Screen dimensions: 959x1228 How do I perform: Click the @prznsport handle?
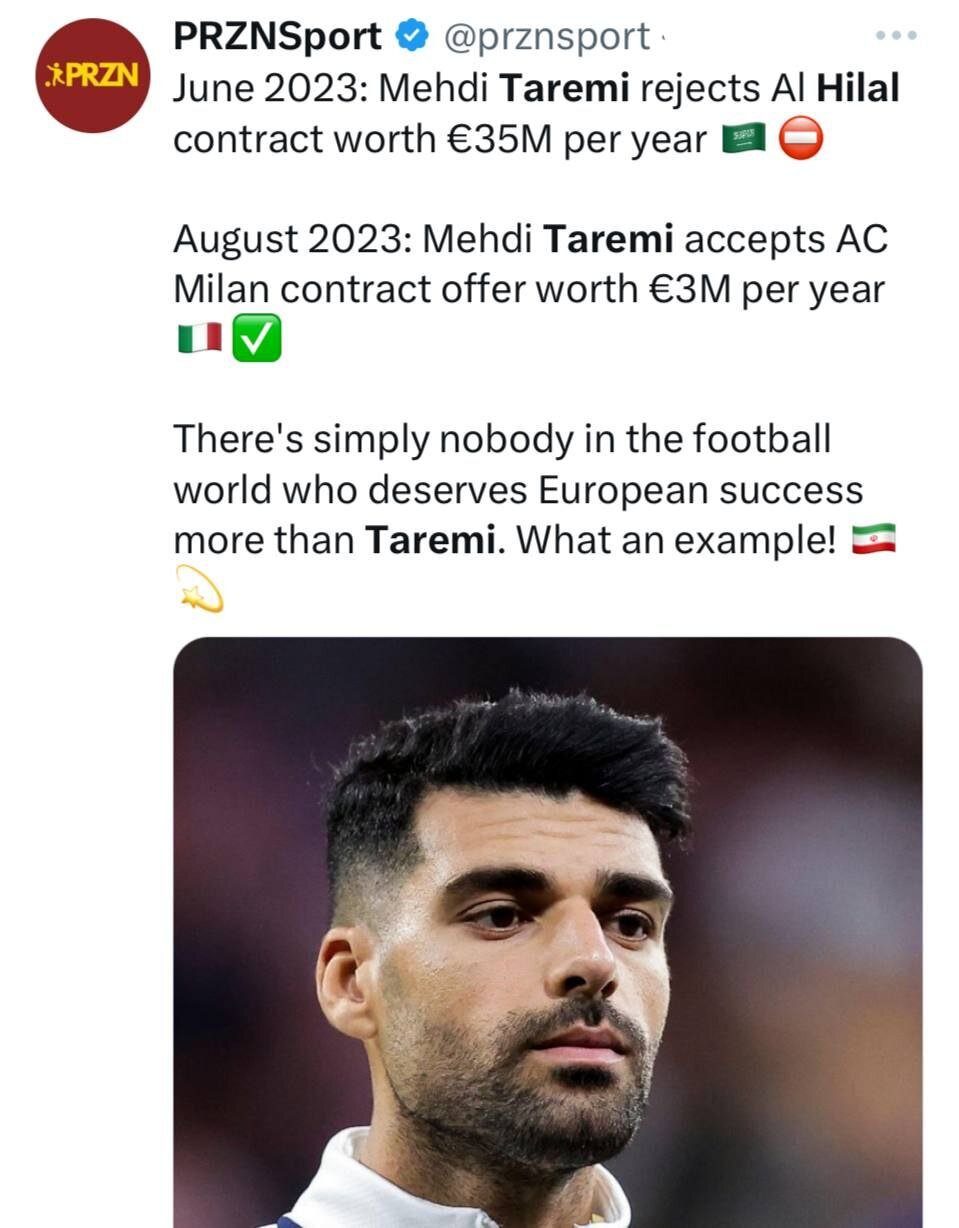pyautogui.click(x=550, y=36)
